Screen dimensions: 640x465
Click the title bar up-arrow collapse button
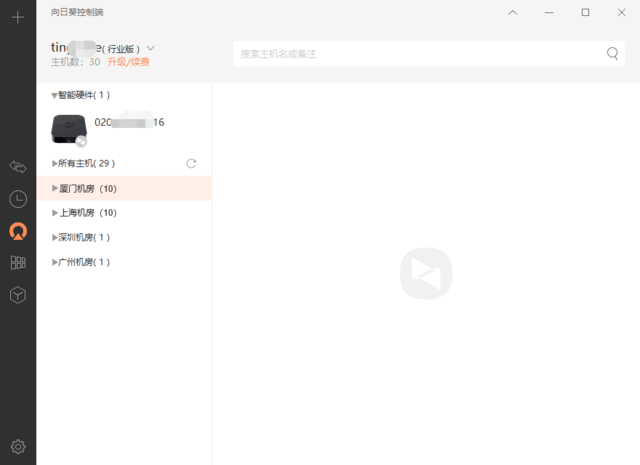click(512, 12)
